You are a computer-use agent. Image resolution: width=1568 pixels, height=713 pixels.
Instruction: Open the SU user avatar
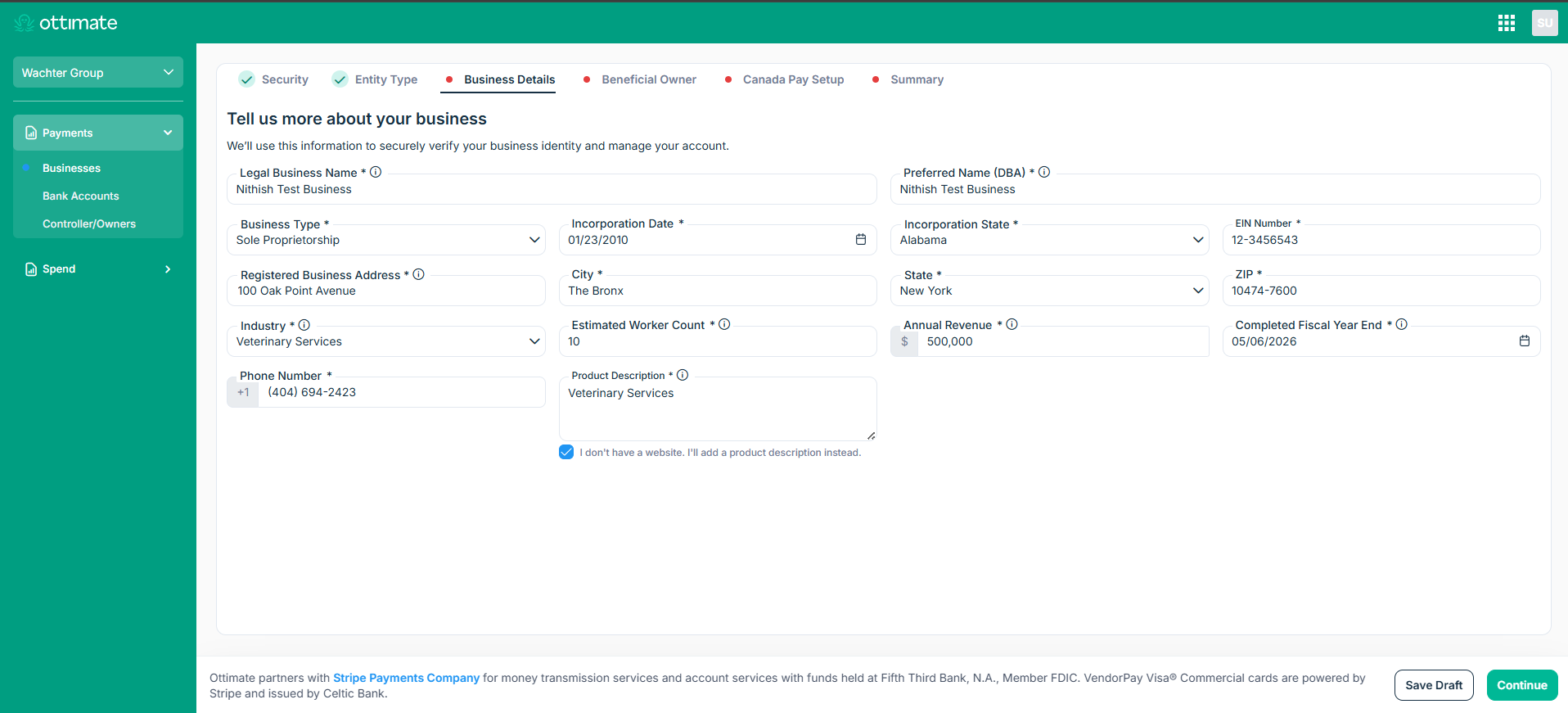(x=1544, y=23)
